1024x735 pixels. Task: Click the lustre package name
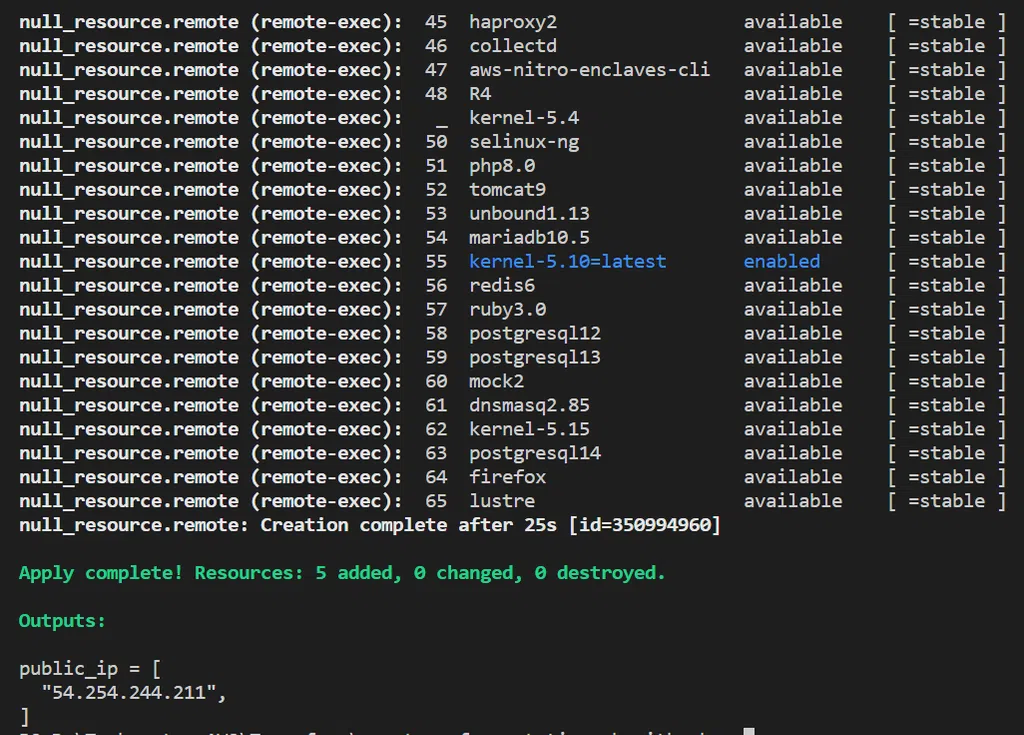[x=502, y=501]
